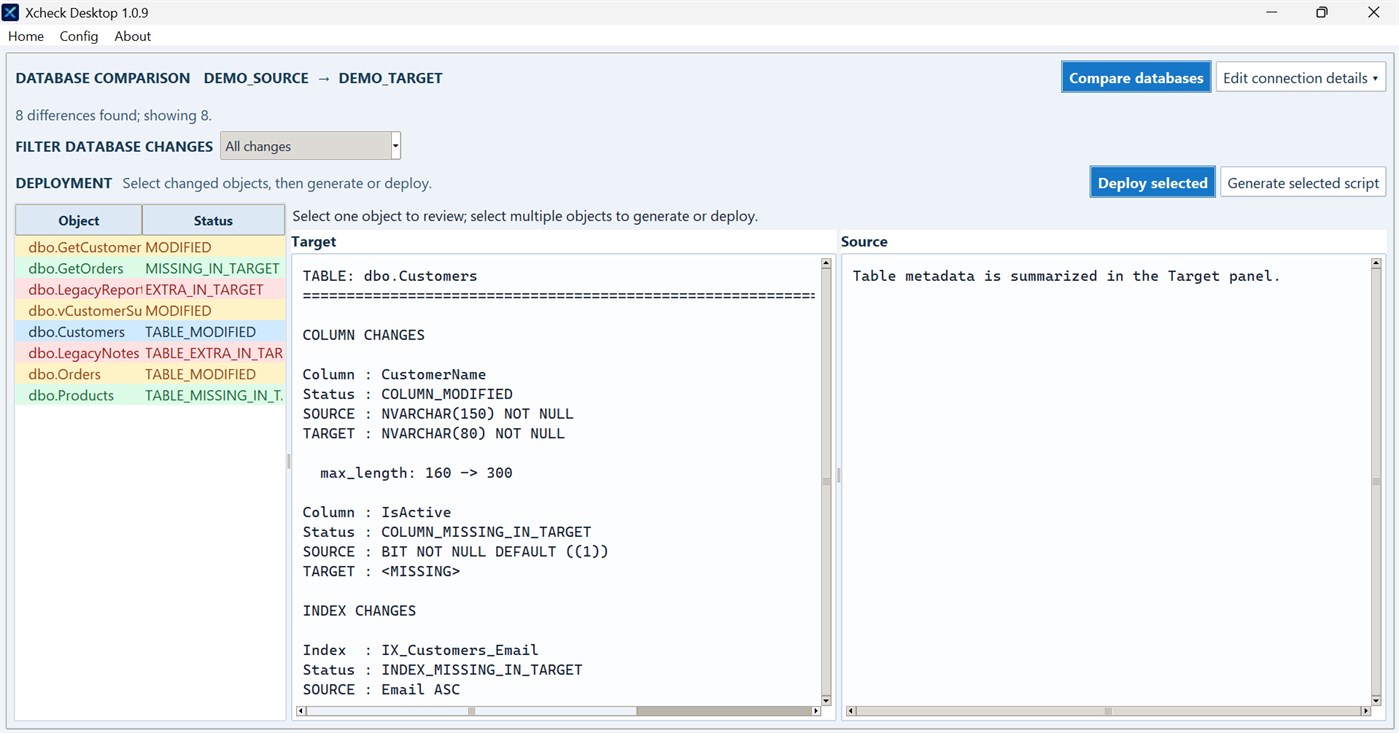Screen dimensions: 1399x733
Task: Click the max_length: 160 -> 300 line
Action: [416, 473]
